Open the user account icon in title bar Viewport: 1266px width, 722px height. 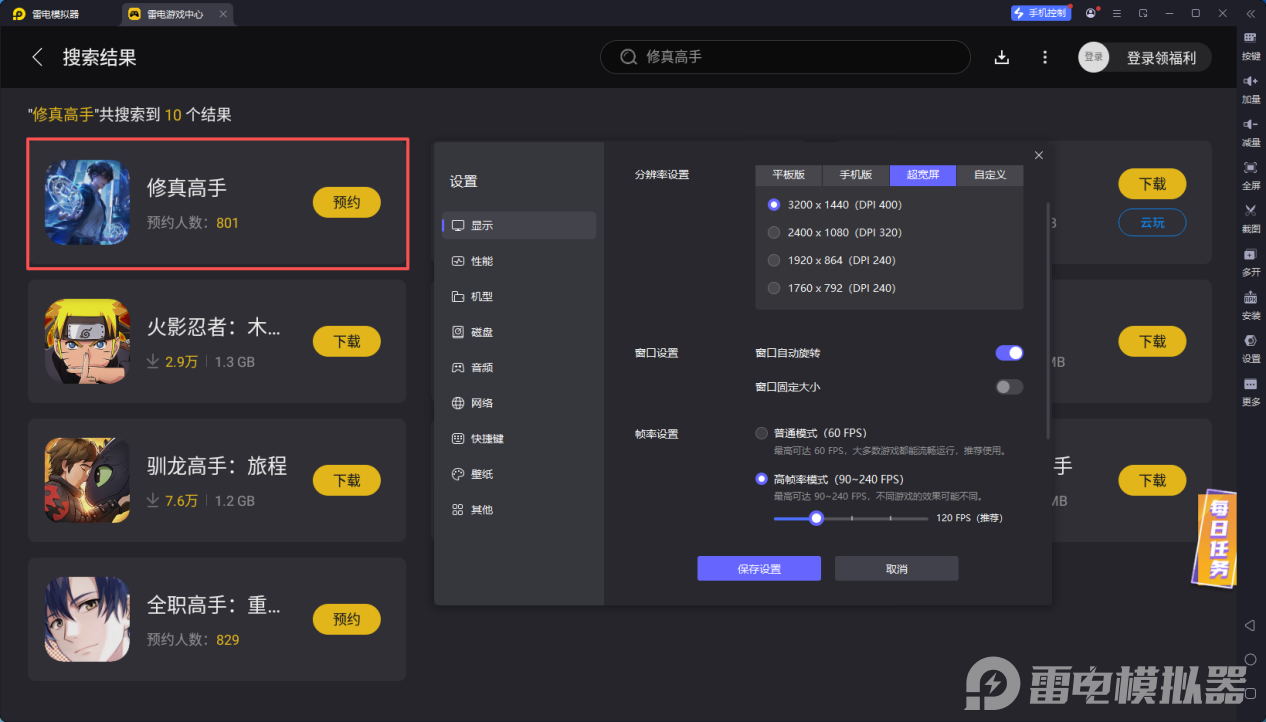pos(1091,13)
